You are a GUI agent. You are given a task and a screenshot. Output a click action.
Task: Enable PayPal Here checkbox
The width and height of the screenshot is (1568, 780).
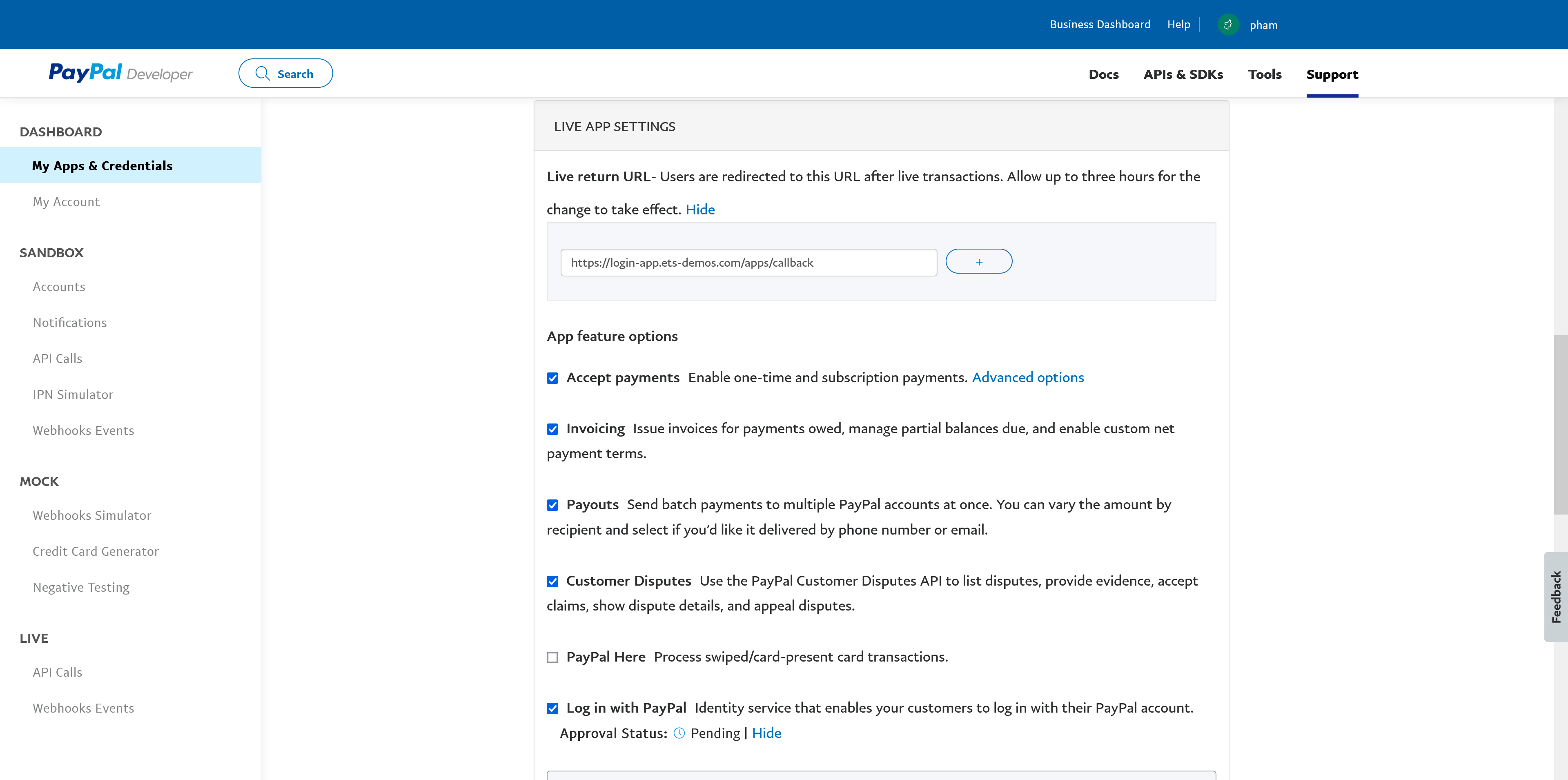tap(552, 657)
